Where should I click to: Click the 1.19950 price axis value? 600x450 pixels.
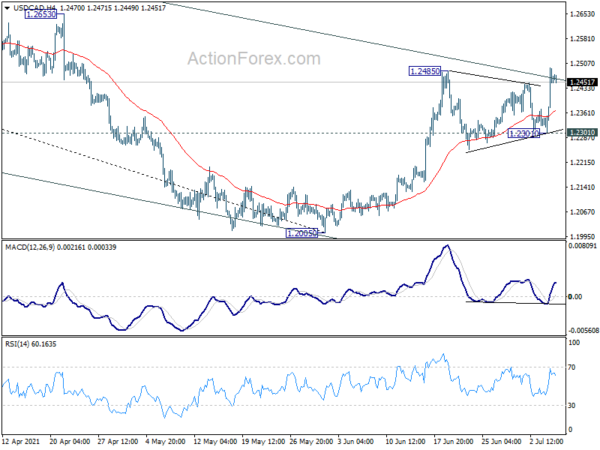pos(582,236)
